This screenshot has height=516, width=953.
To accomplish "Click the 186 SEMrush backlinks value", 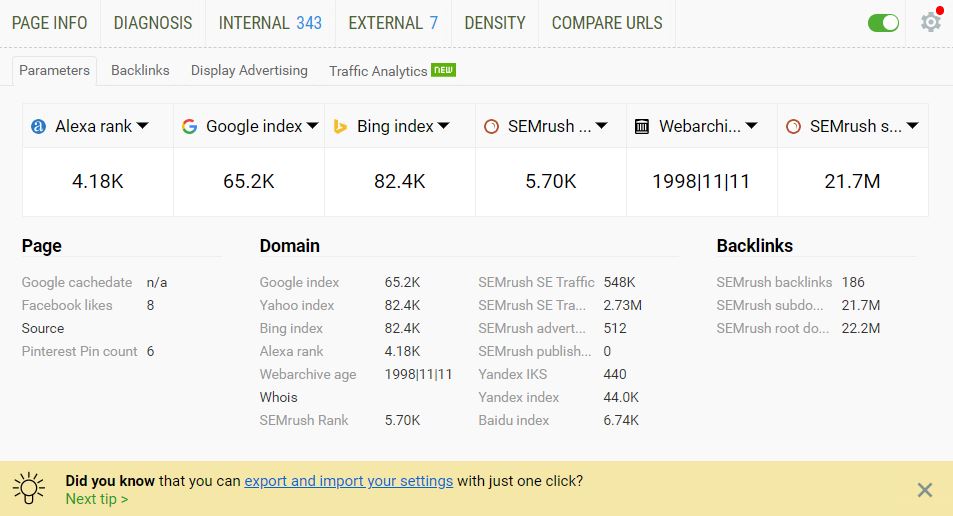I will click(x=853, y=282).
